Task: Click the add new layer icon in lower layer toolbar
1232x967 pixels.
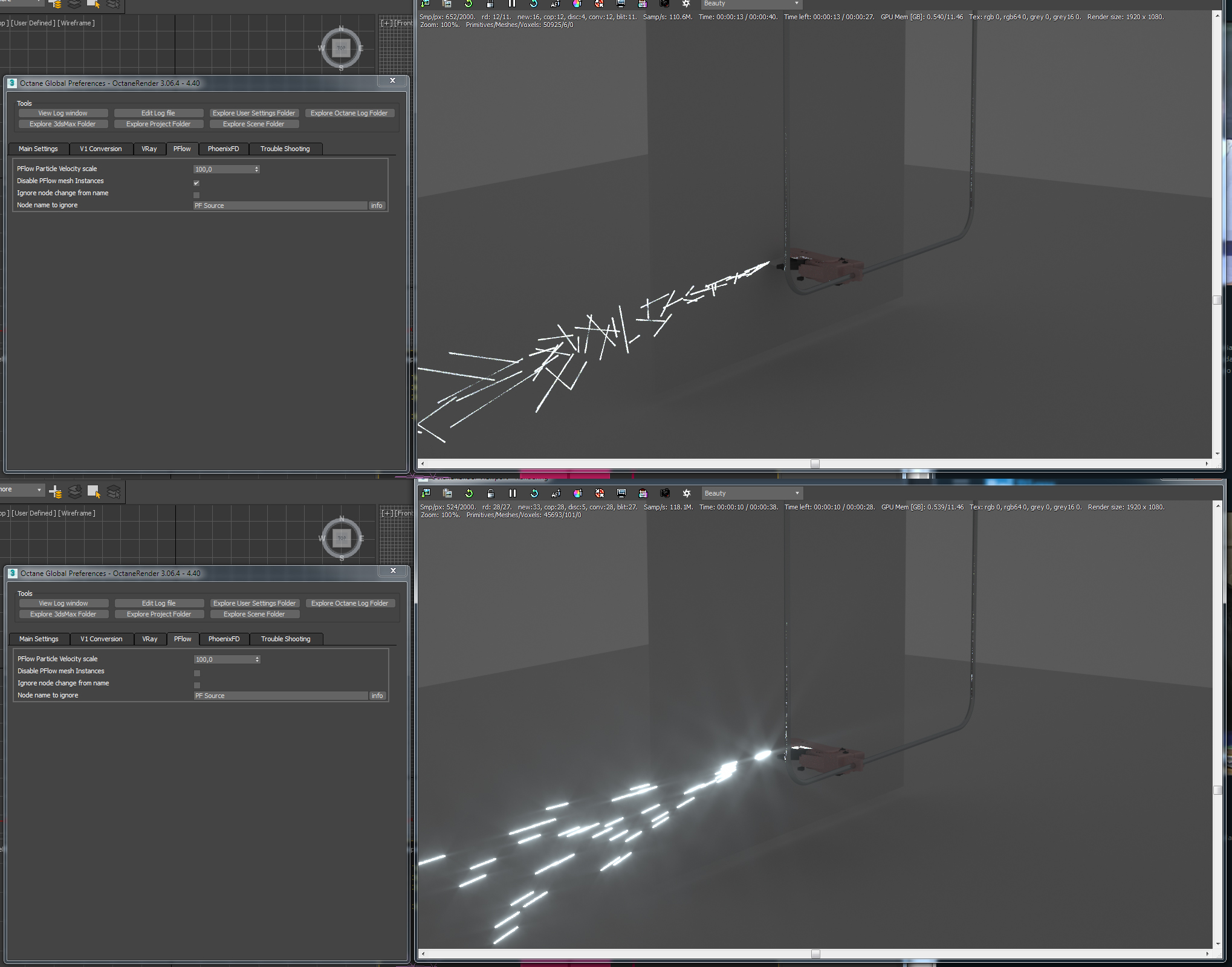Action: (x=56, y=491)
